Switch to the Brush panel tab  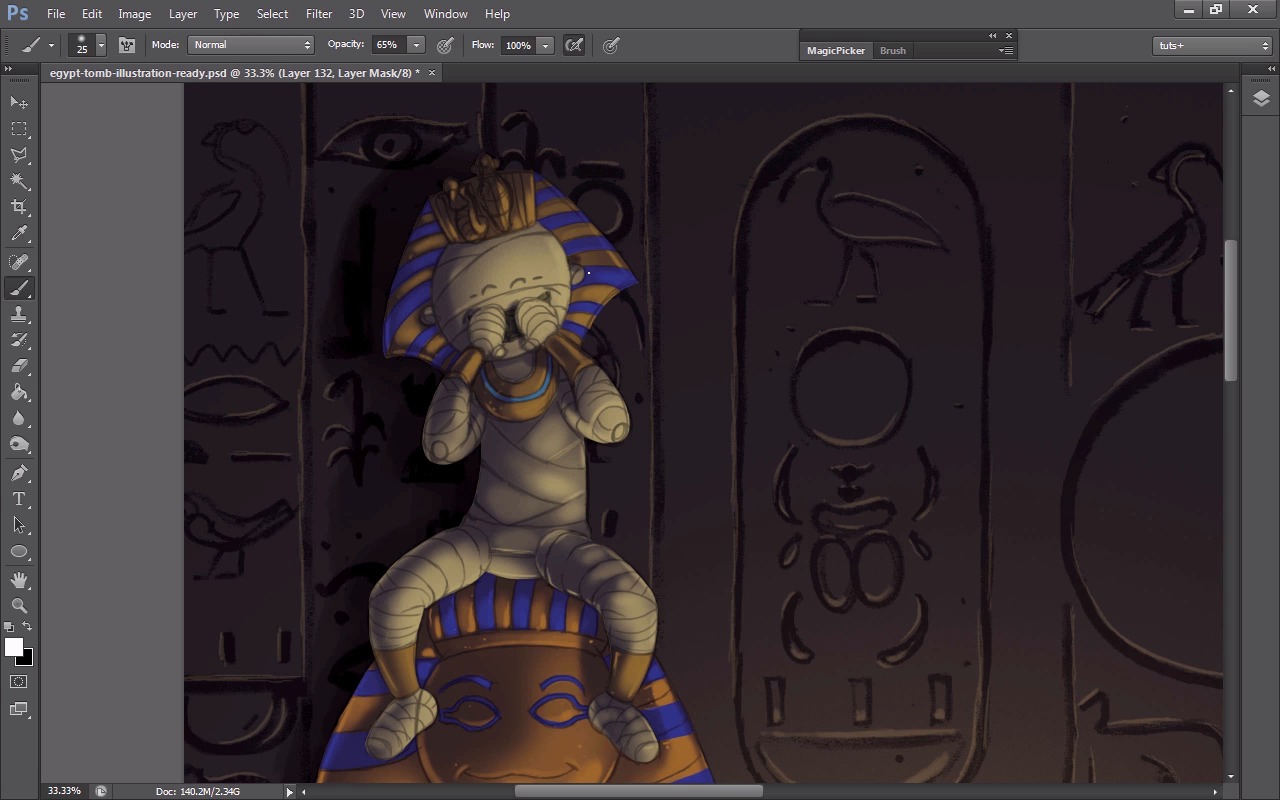(x=892, y=51)
